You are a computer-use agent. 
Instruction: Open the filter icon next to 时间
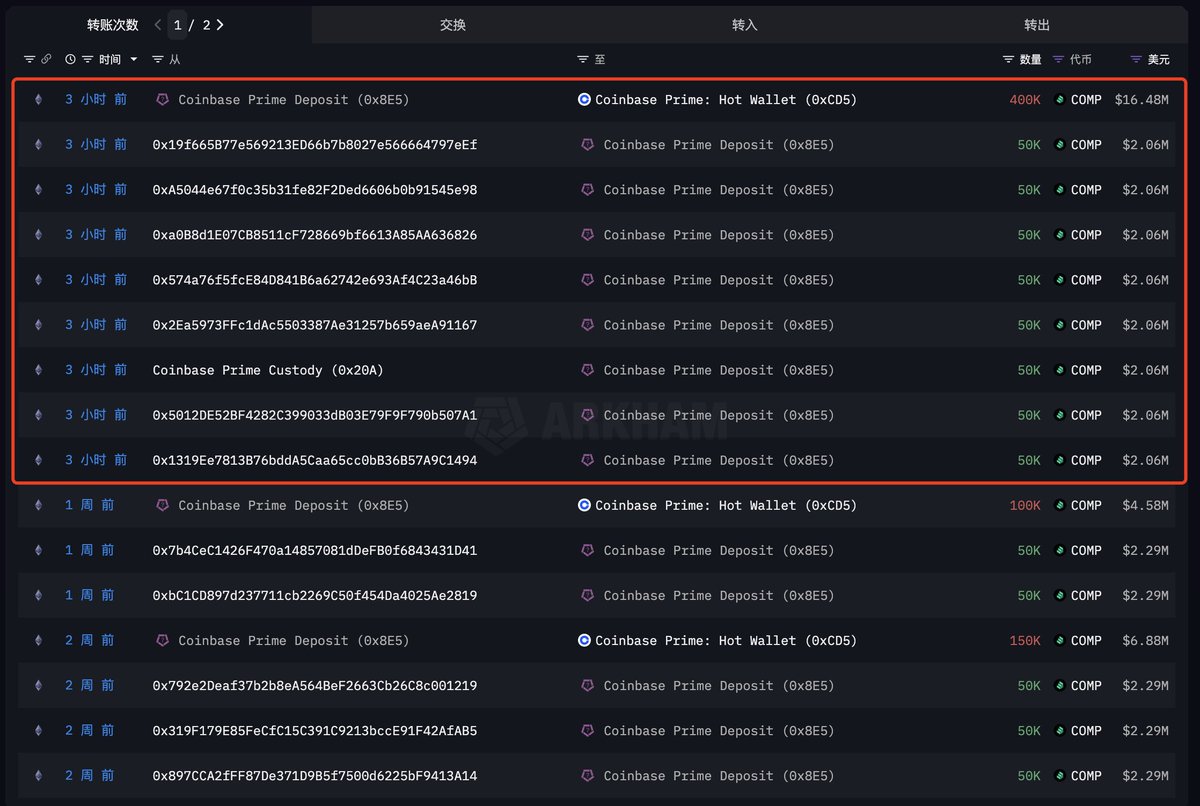(x=88, y=60)
